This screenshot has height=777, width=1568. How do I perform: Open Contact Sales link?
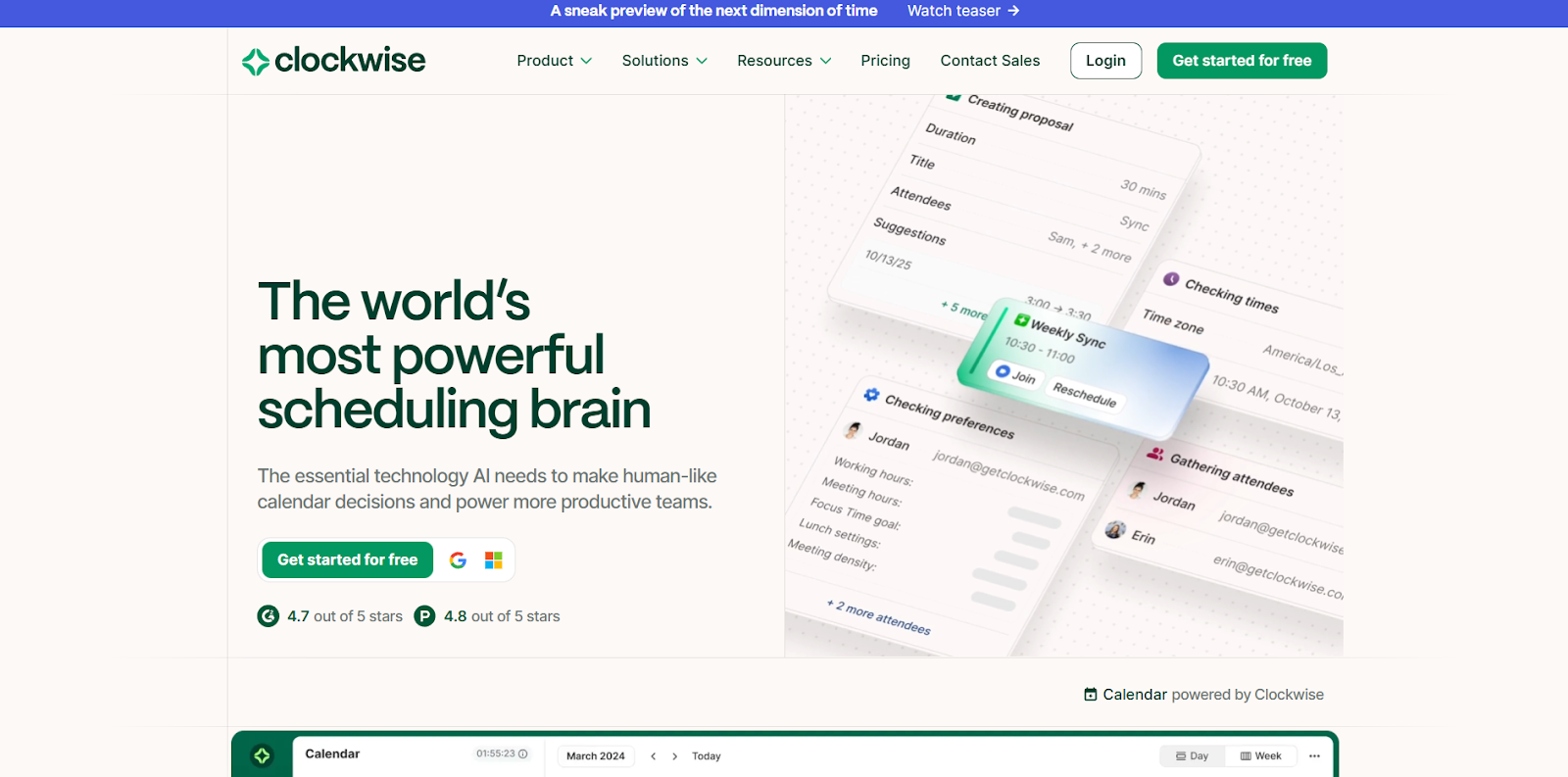pyautogui.click(x=990, y=61)
